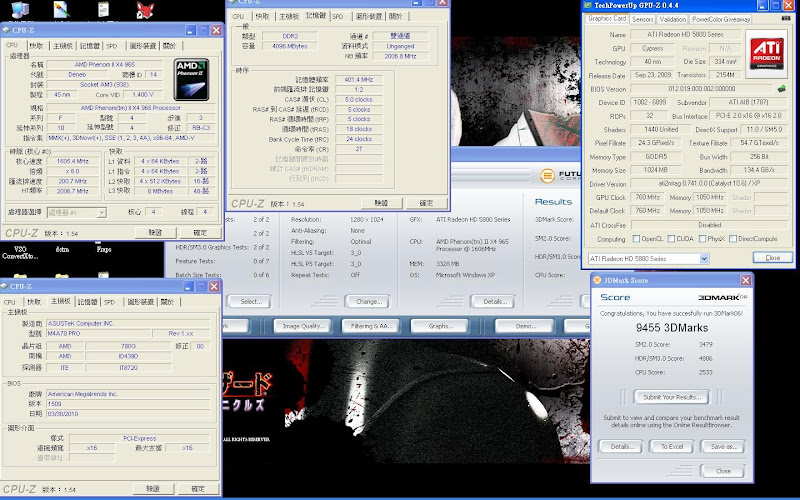Click 確定 button in CPU-Z processor window
Screen dimensions: 800x500
point(200,233)
